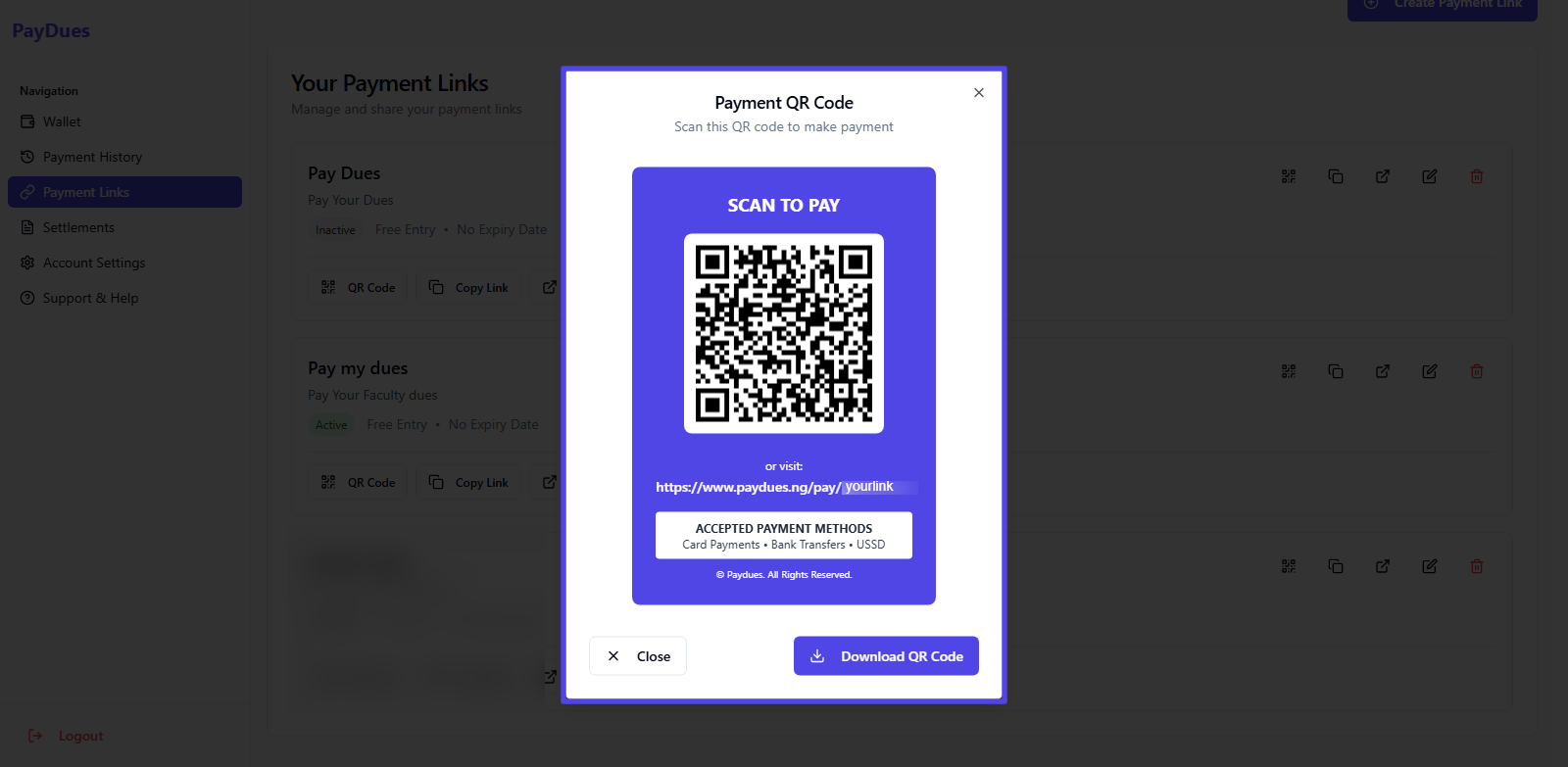The image size is (1568, 767).
Task: Dismiss the dialog with the X in the corner
Action: pos(977,92)
